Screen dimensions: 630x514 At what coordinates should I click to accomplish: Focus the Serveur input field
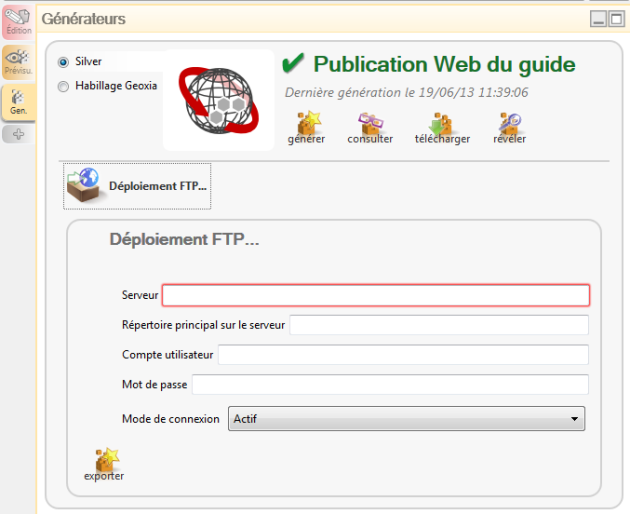[x=376, y=295]
